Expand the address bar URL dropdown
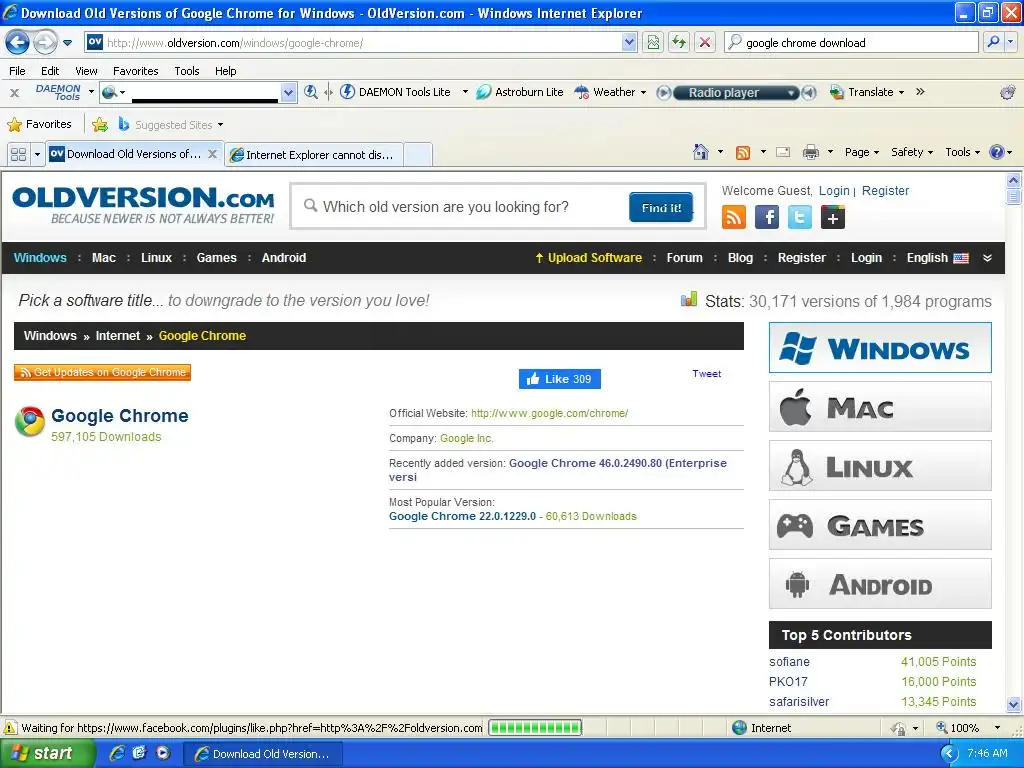 pyautogui.click(x=629, y=42)
